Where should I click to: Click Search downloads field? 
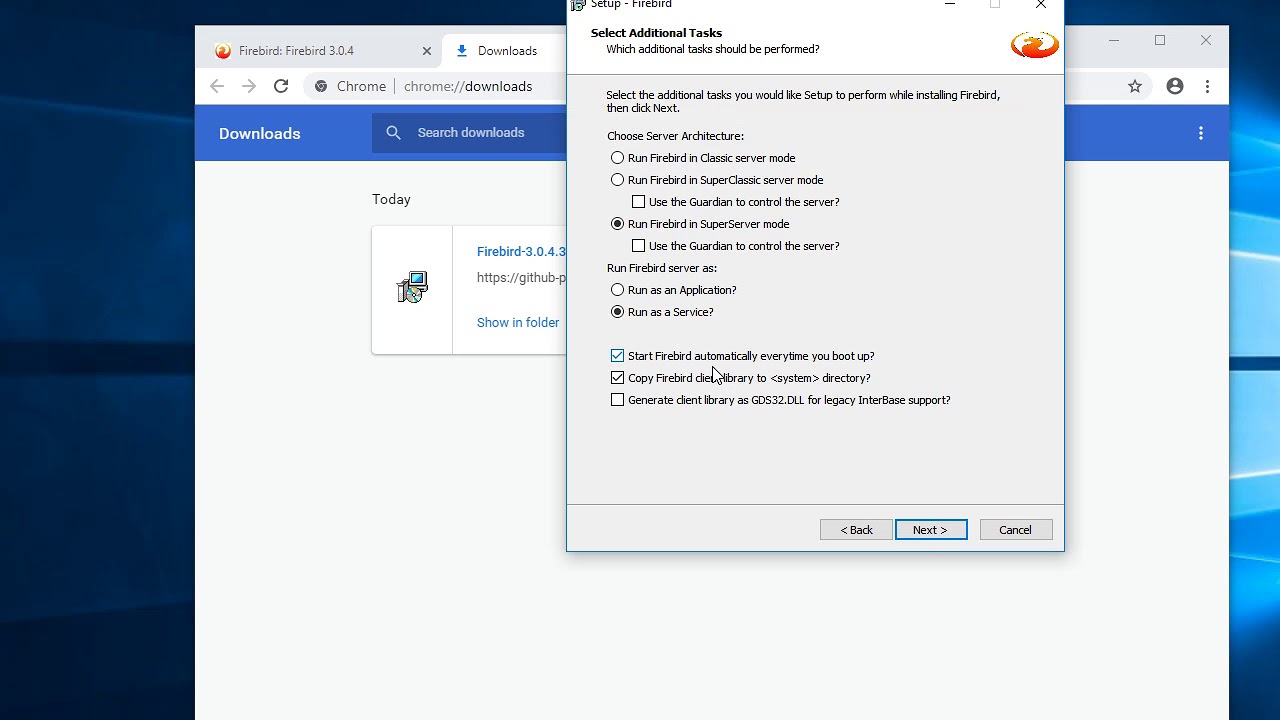(x=470, y=133)
